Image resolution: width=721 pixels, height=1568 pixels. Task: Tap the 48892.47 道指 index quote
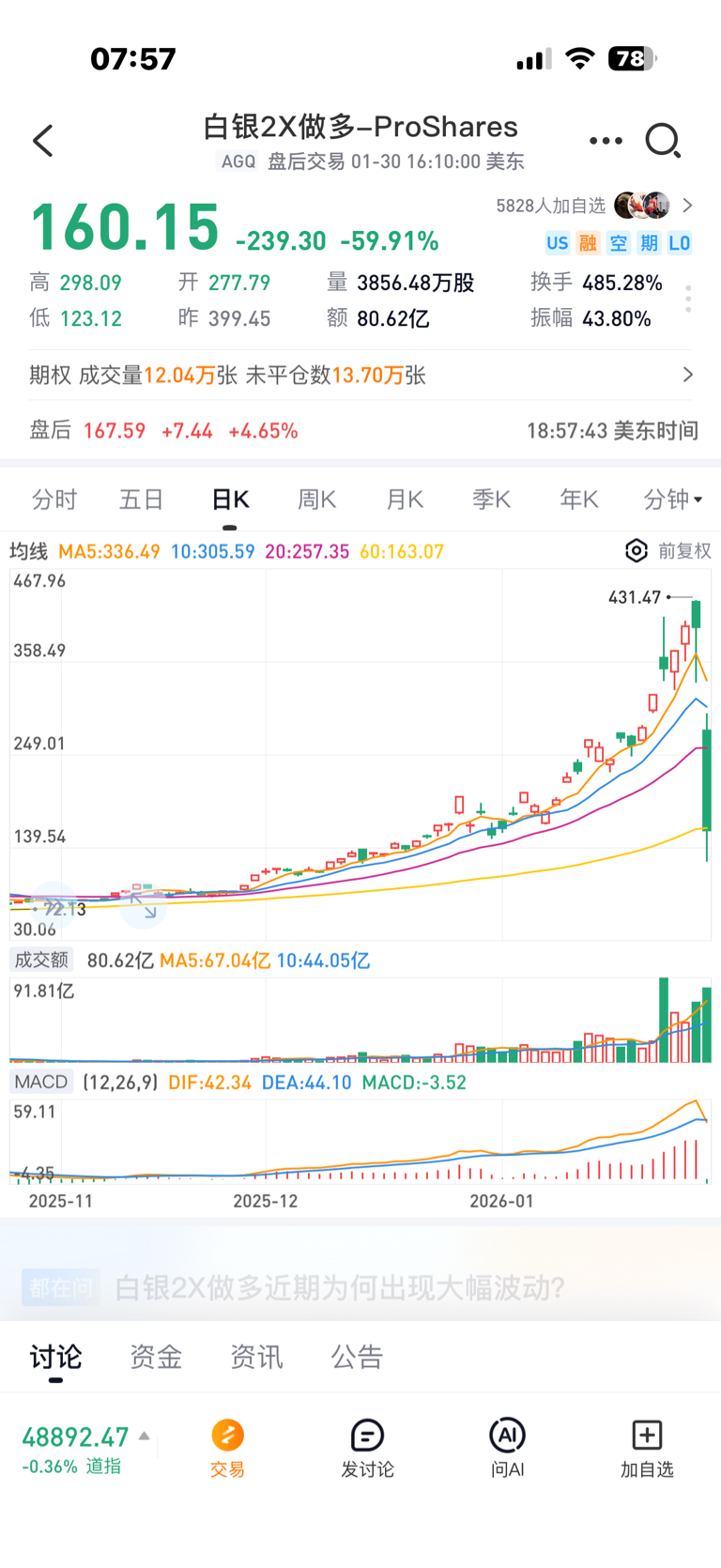coord(75,1437)
